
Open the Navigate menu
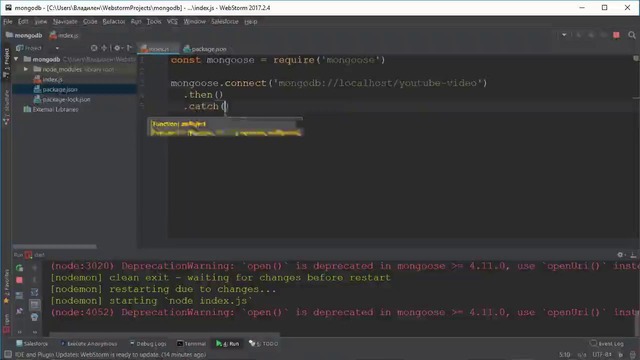(65, 22)
